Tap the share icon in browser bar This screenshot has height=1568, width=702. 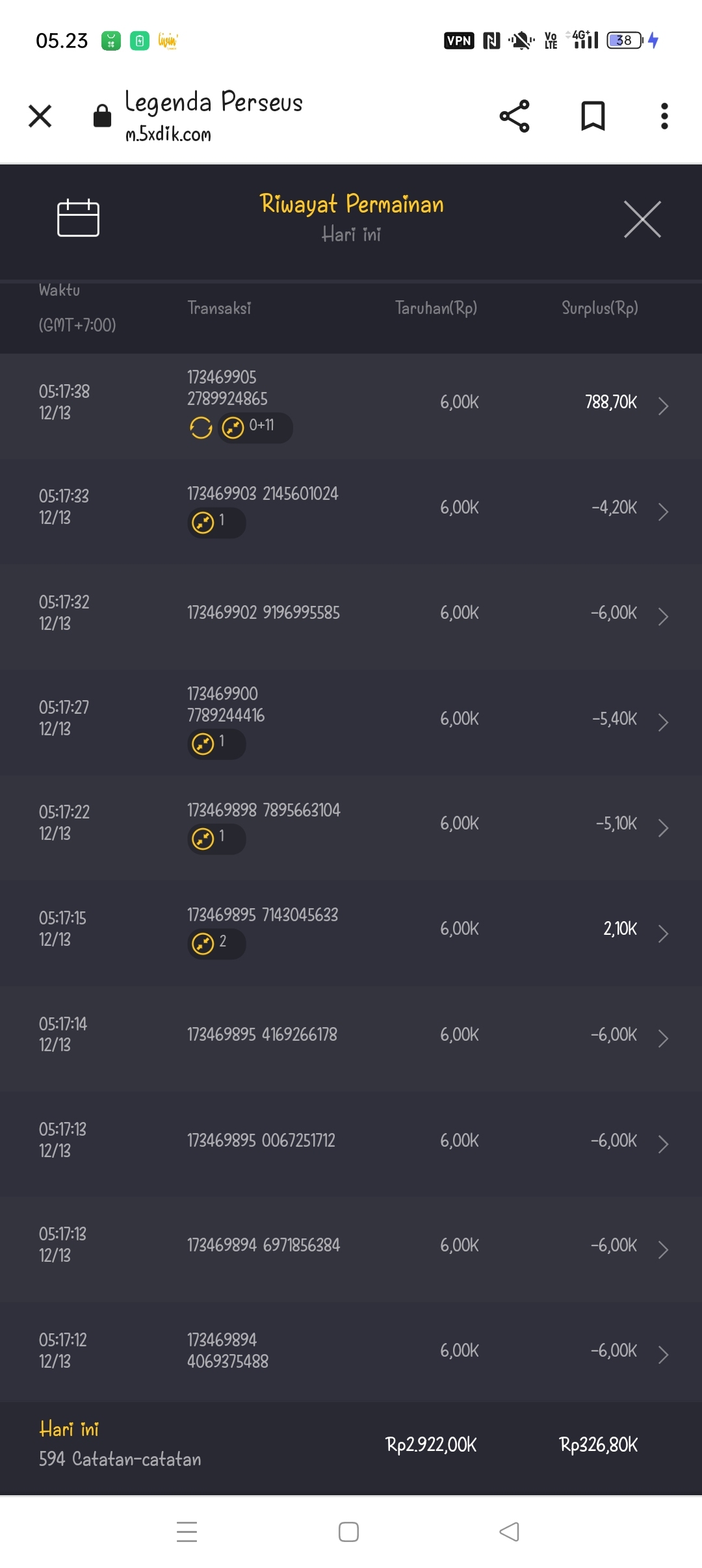pyautogui.click(x=514, y=116)
